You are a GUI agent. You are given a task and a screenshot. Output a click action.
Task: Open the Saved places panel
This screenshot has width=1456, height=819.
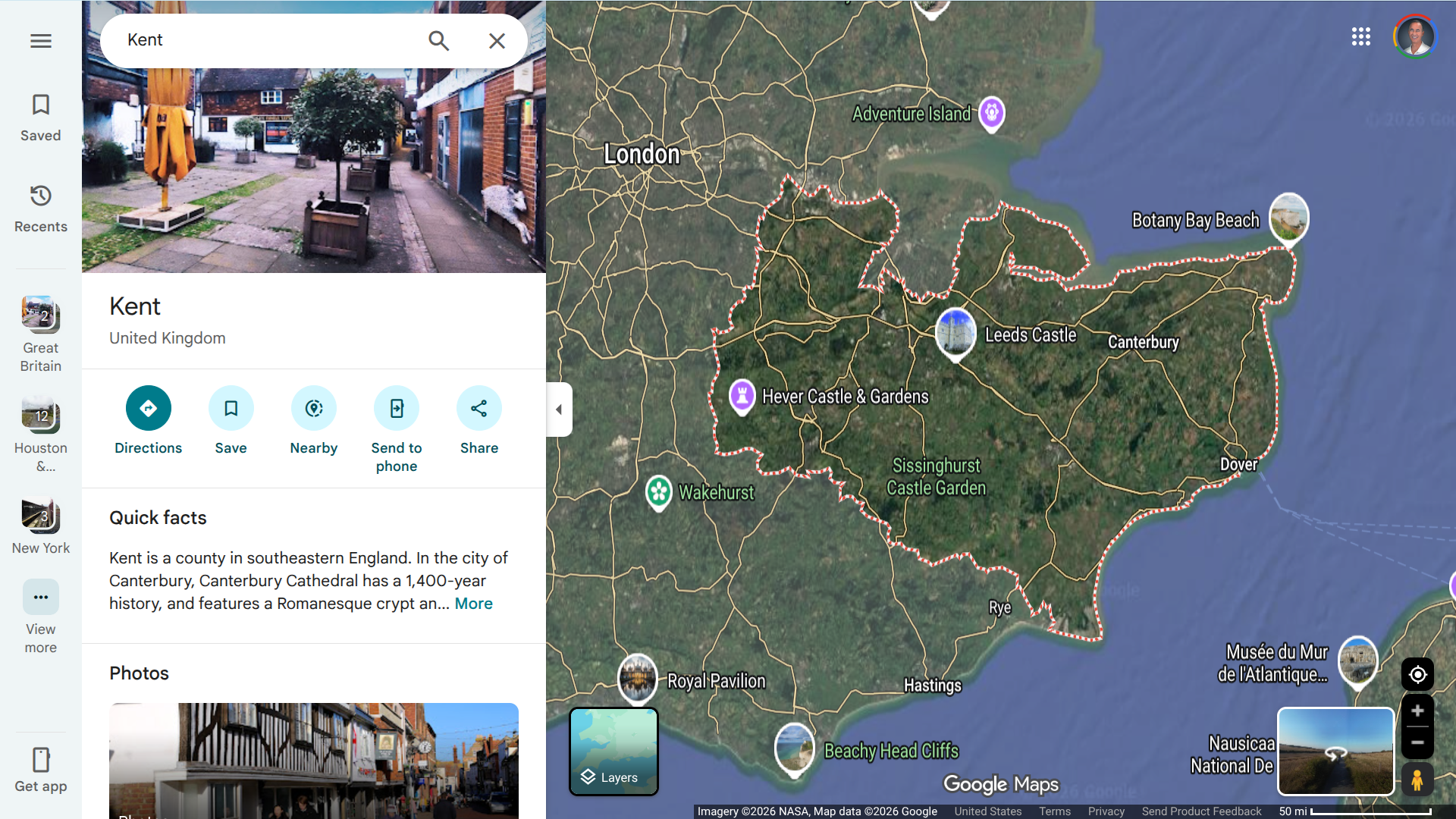tap(41, 118)
